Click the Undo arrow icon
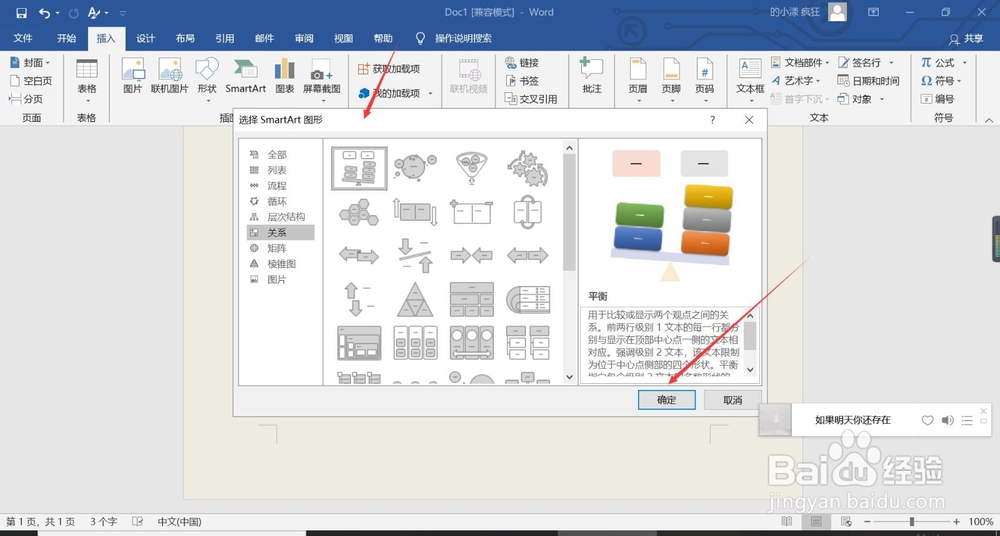This screenshot has width=1000, height=536. 44,13
